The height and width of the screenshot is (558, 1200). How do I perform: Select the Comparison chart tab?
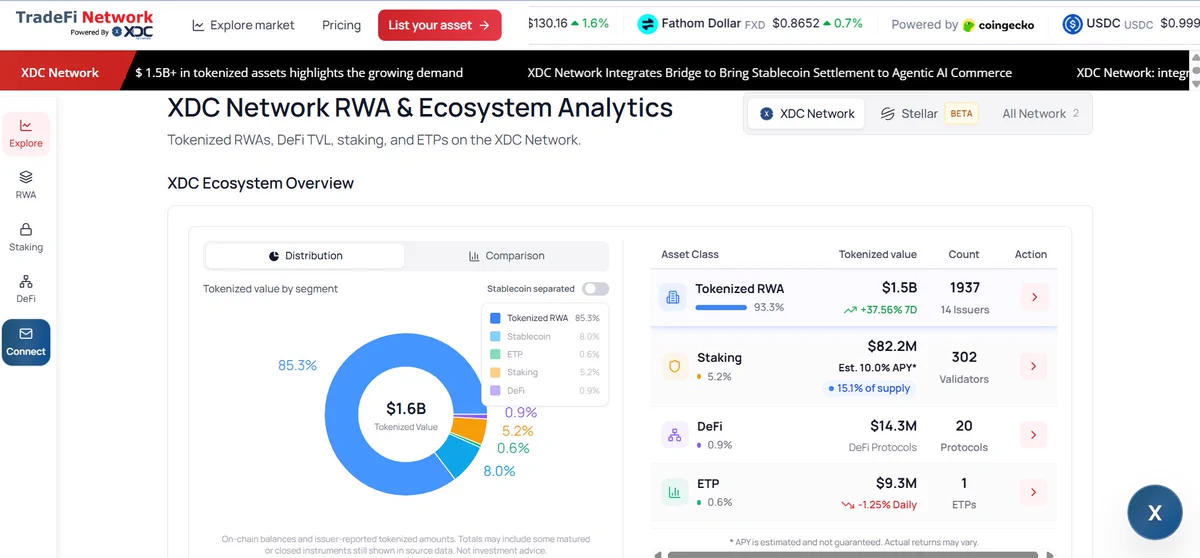click(506, 256)
